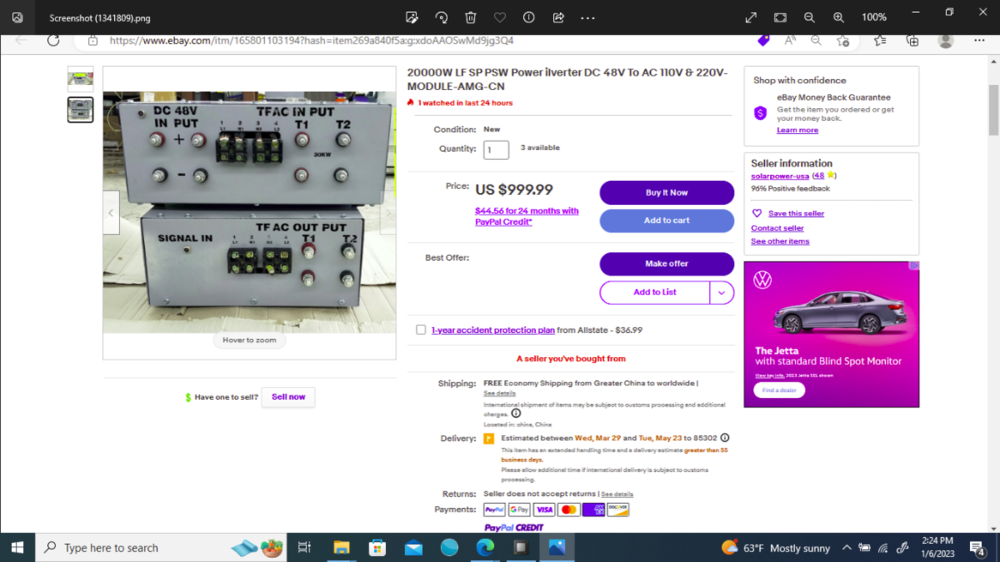Click the Sell now button
Viewport: 1000px width, 562px height.
click(288, 397)
